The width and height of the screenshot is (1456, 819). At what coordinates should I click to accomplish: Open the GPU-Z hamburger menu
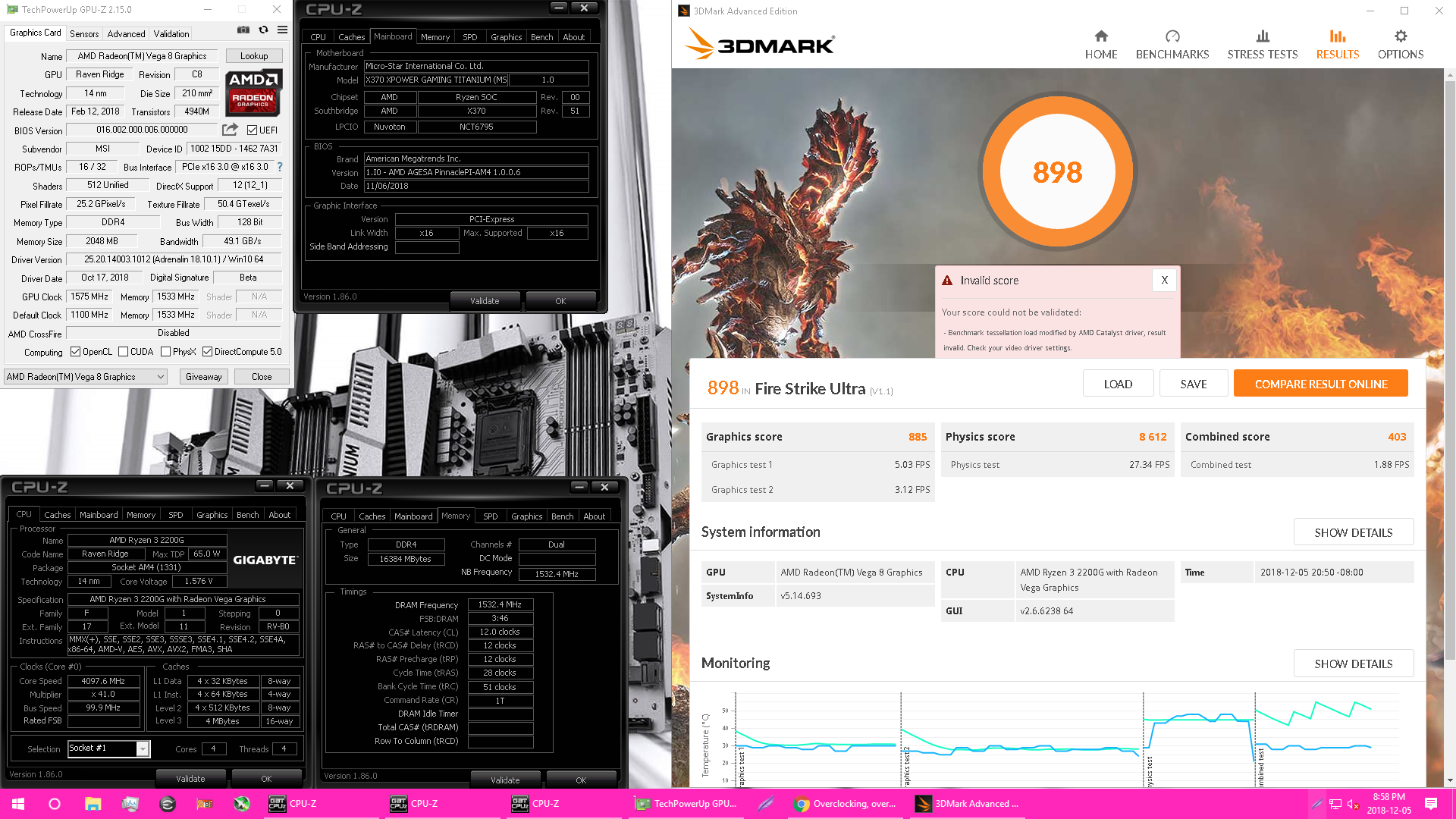click(x=282, y=30)
